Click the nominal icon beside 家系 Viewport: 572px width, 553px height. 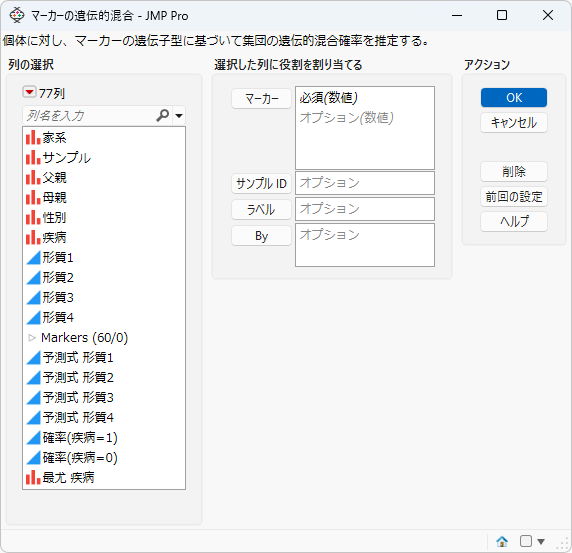coord(33,138)
